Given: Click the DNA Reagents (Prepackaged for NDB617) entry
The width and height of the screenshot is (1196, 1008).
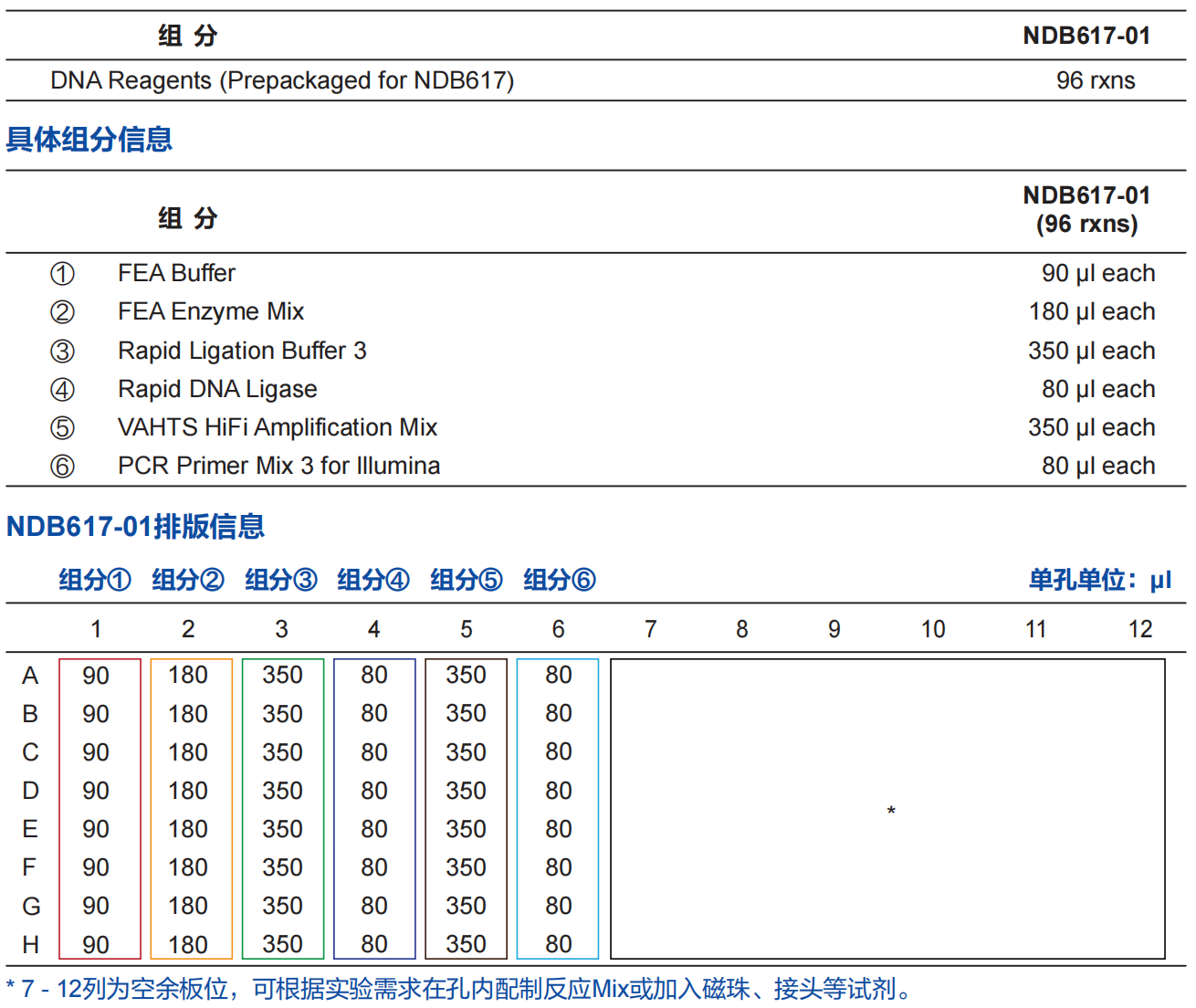Looking at the screenshot, I should click(x=272, y=80).
